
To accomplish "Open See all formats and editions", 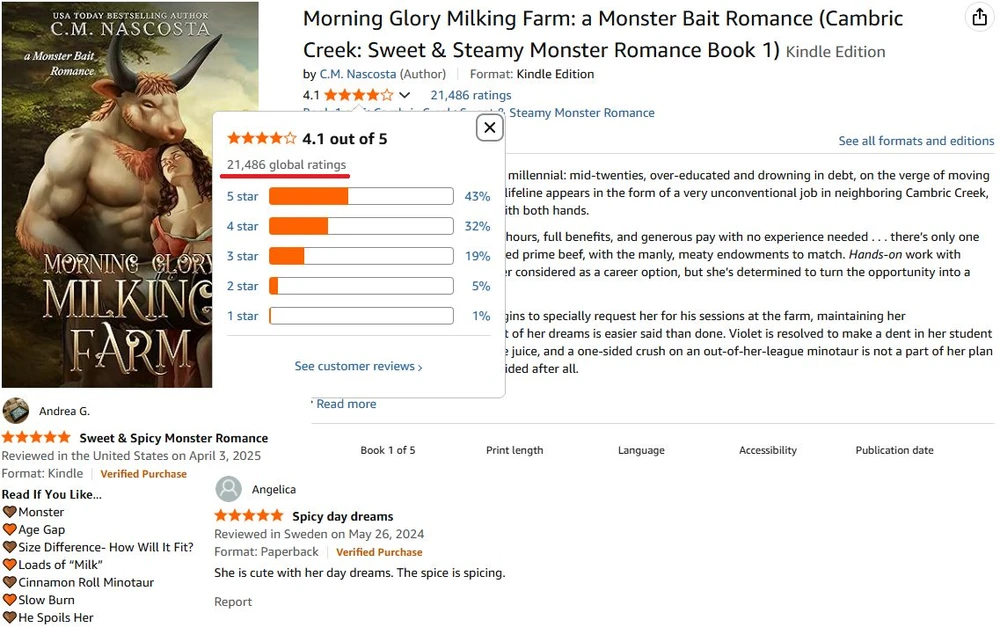I will click(x=916, y=141).
